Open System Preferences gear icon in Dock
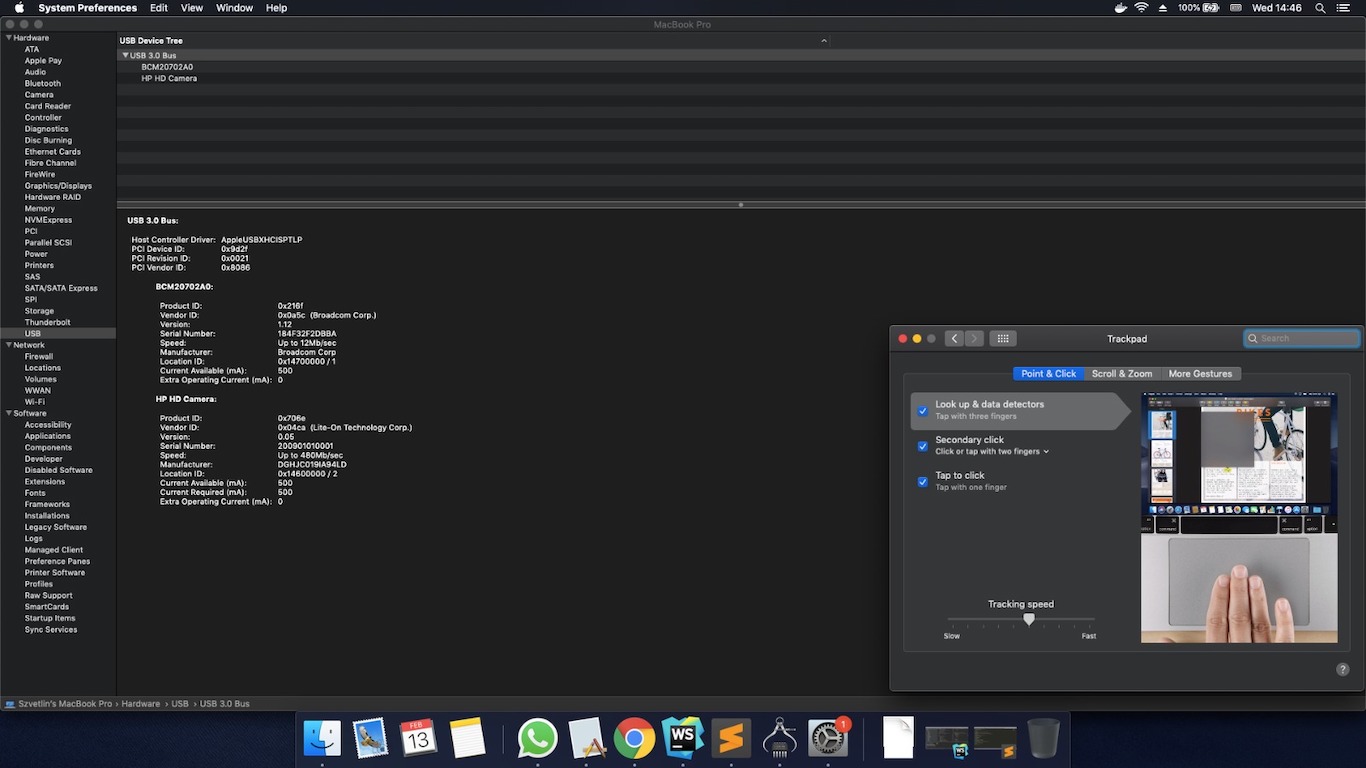Viewport: 1366px width, 768px height. click(x=828, y=739)
